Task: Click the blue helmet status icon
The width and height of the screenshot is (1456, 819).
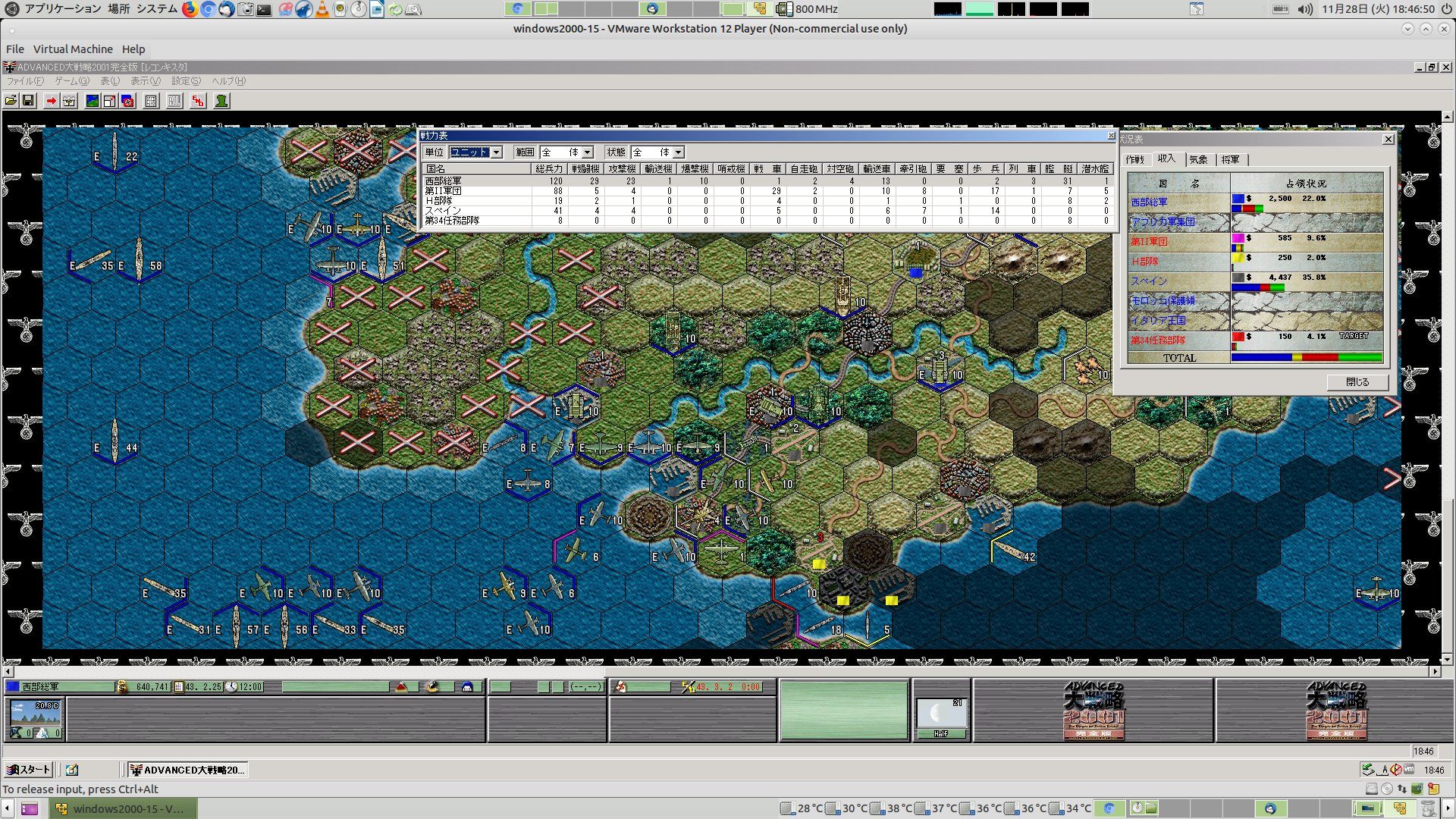Action: [467, 687]
